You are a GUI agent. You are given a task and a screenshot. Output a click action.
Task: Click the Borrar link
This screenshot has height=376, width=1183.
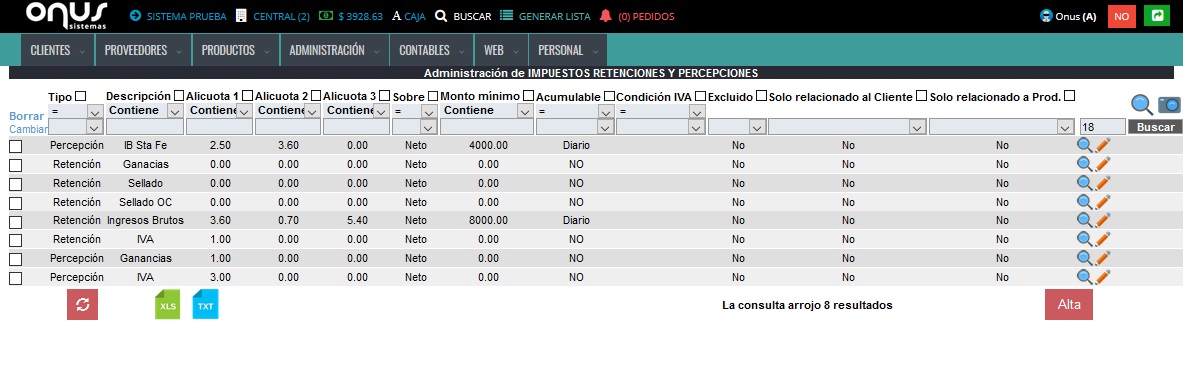pos(26,116)
